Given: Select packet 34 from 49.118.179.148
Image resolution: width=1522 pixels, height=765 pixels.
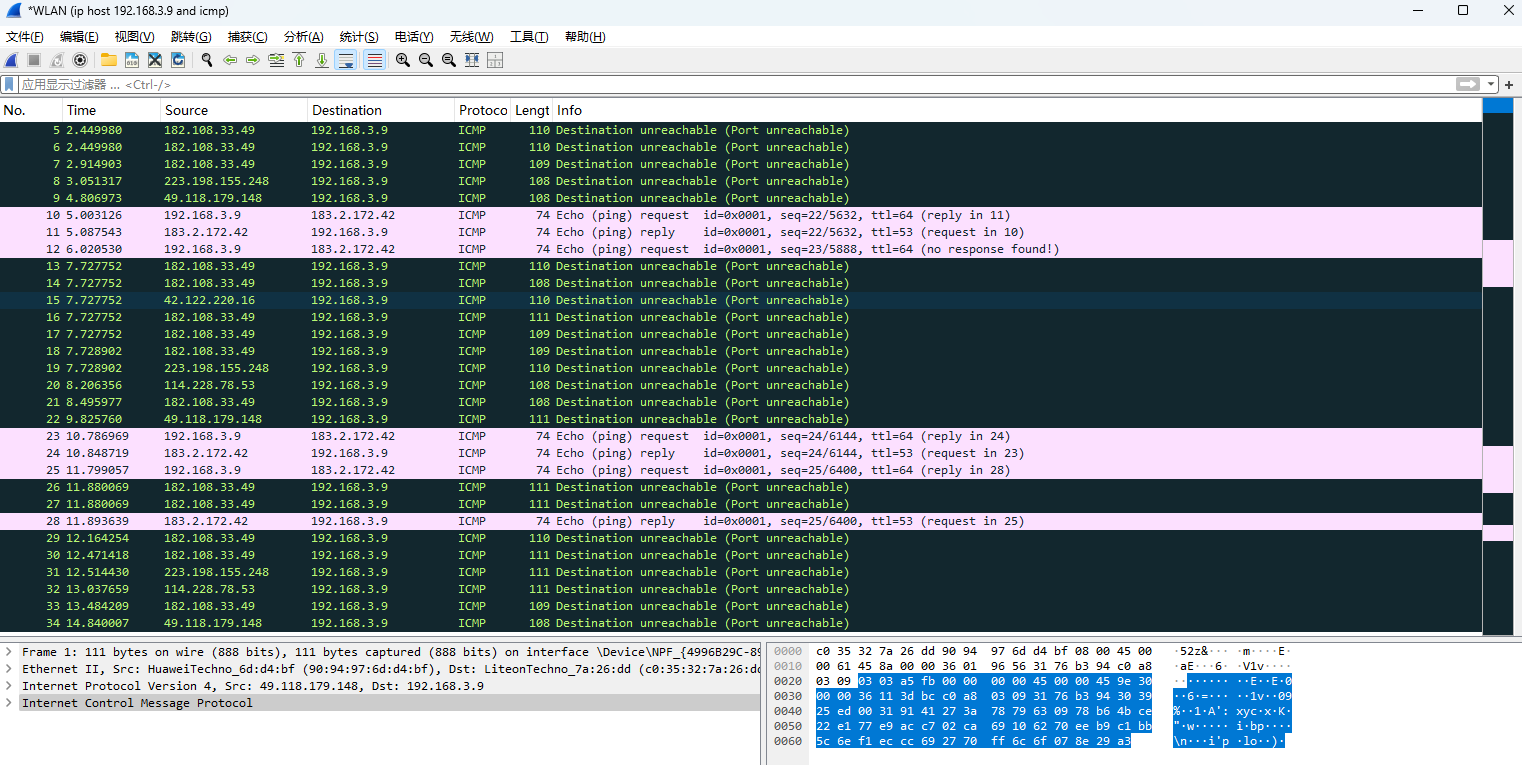Looking at the screenshot, I should pyautogui.click(x=740, y=623).
